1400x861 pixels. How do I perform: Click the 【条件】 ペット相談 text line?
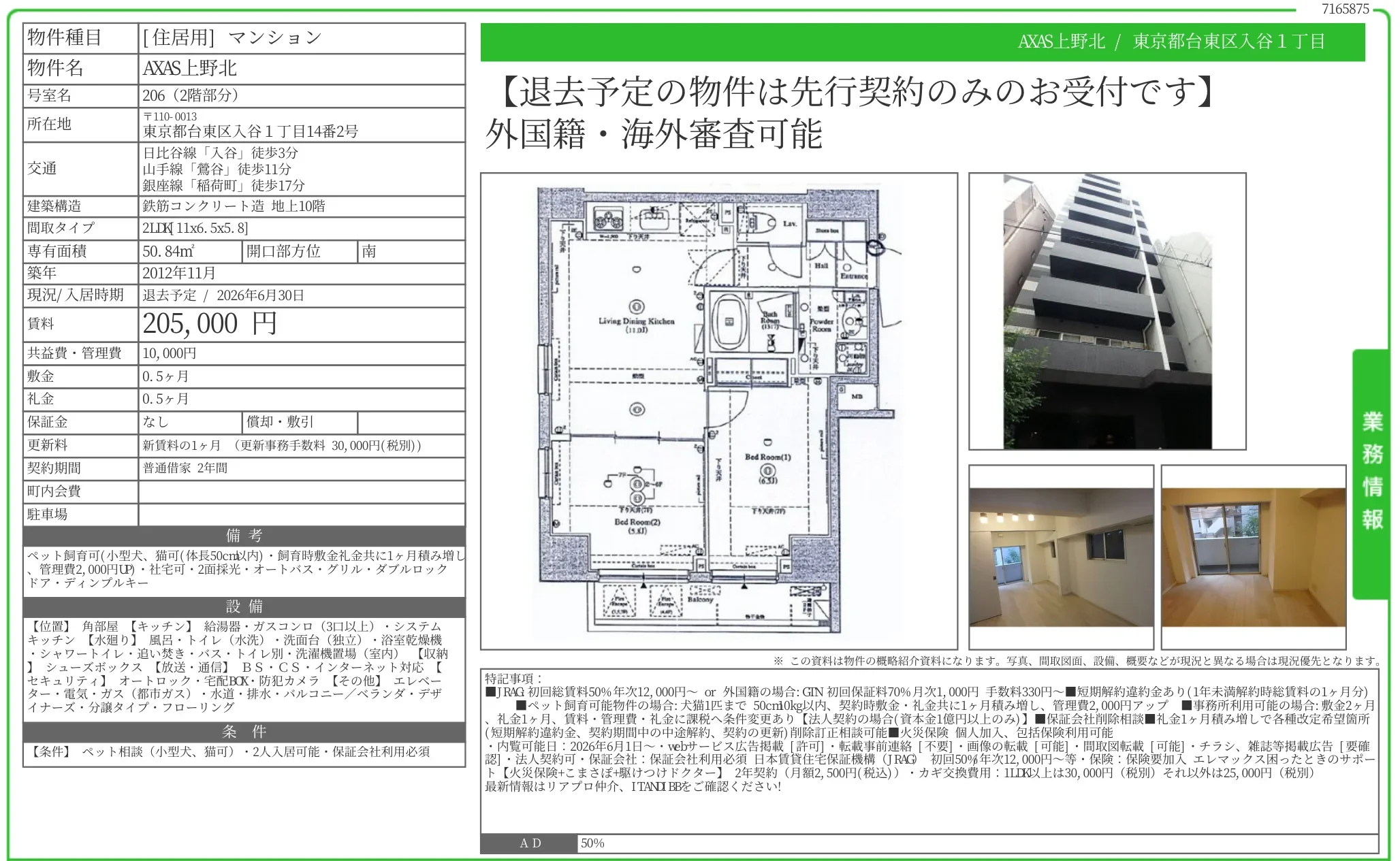[229, 752]
